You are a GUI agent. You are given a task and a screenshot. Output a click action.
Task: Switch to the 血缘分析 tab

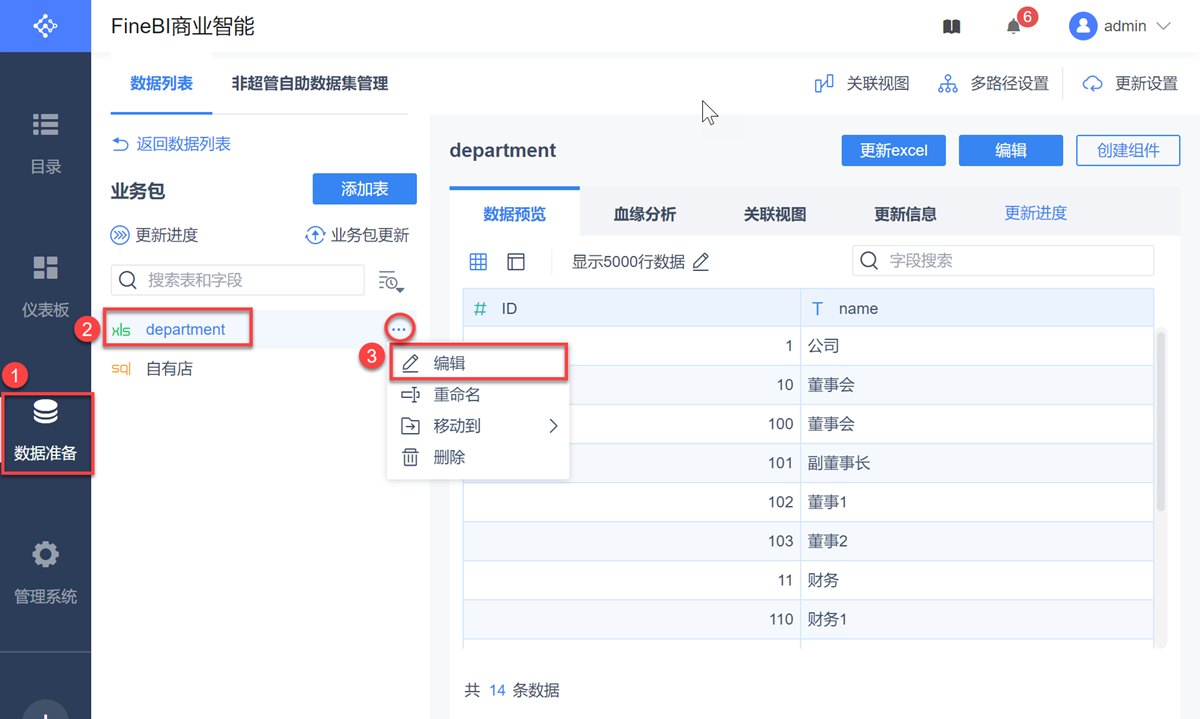coord(644,214)
